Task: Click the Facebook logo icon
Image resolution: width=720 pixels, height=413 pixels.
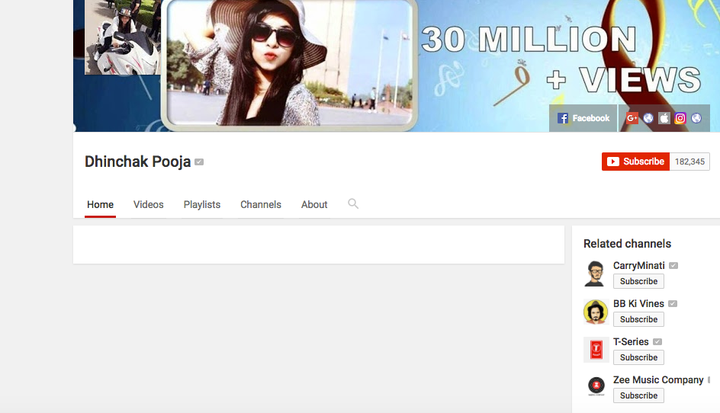Action: 562,118
